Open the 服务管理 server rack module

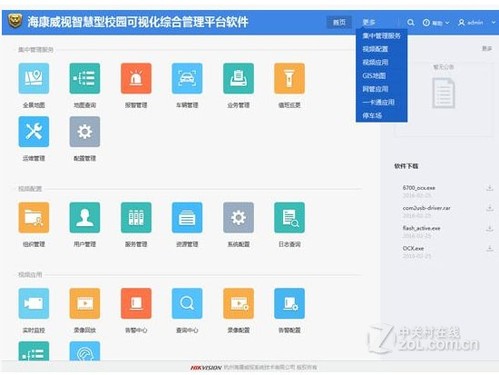click(136, 217)
